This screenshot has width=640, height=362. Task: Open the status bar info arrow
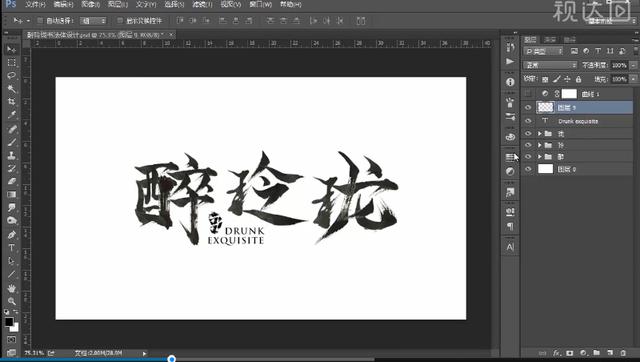coord(144,353)
